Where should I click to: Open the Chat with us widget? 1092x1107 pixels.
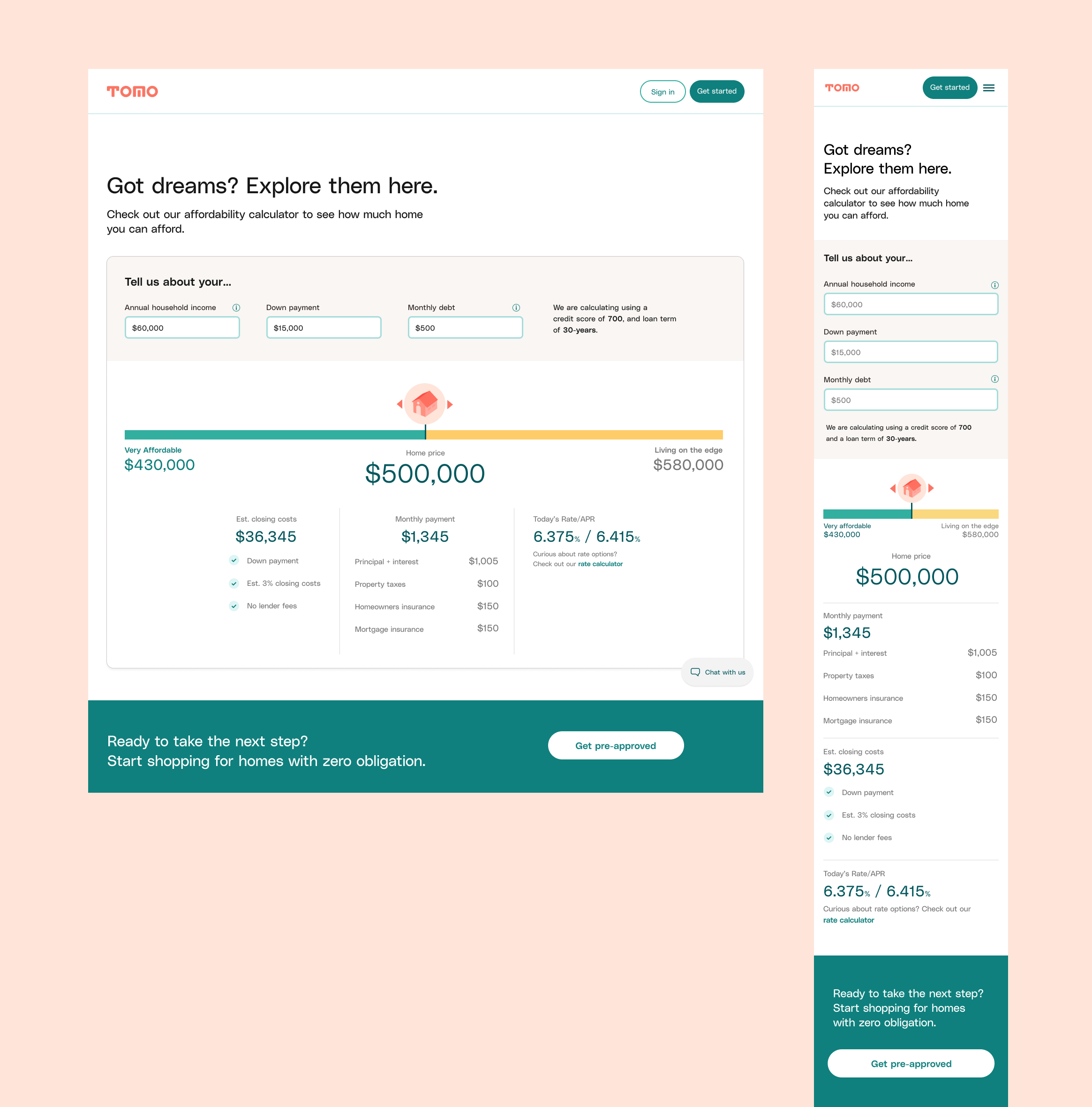(717, 672)
